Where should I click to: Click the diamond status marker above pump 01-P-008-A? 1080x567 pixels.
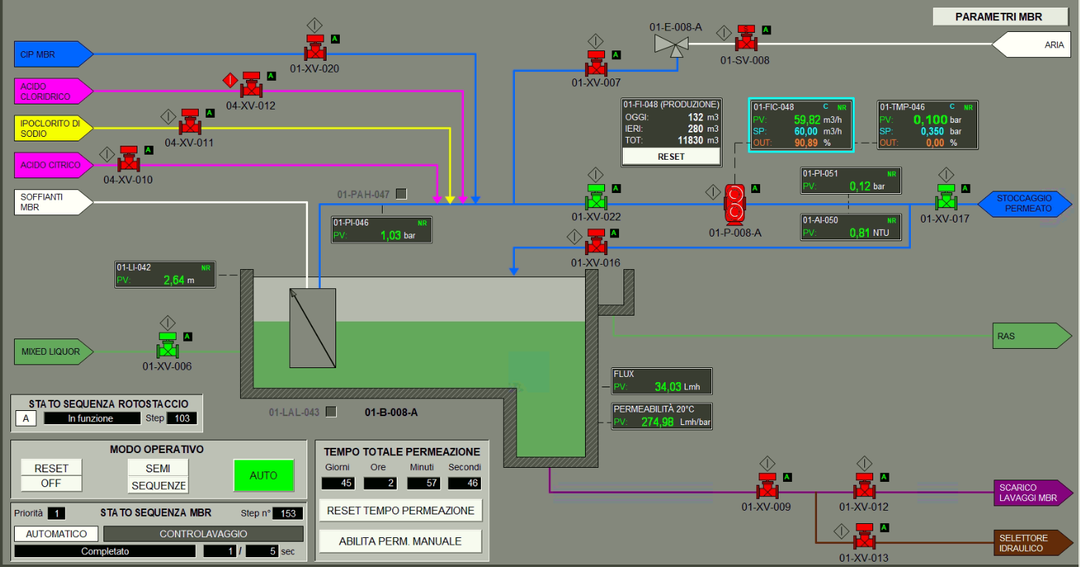click(713, 192)
